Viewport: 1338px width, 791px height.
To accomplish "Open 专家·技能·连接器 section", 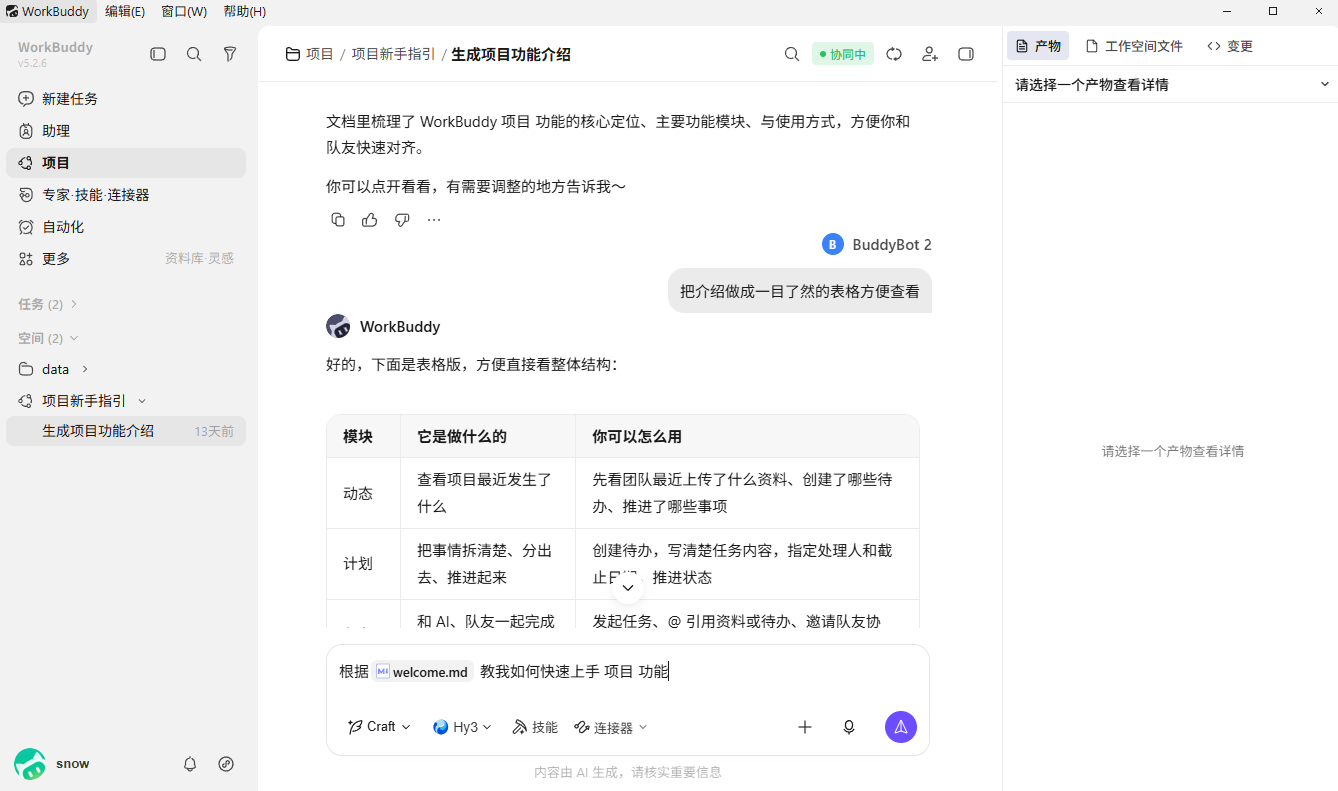I will click(126, 195).
